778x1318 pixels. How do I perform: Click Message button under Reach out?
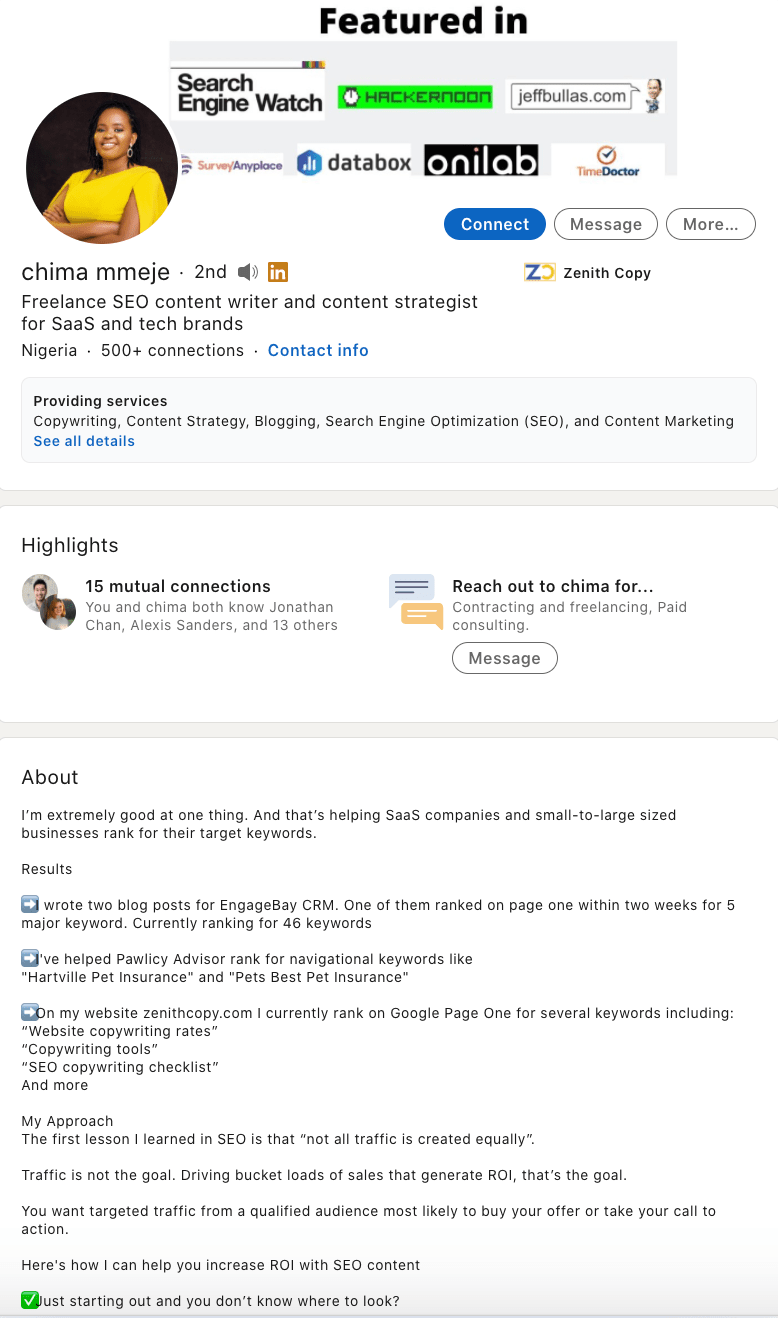click(504, 658)
